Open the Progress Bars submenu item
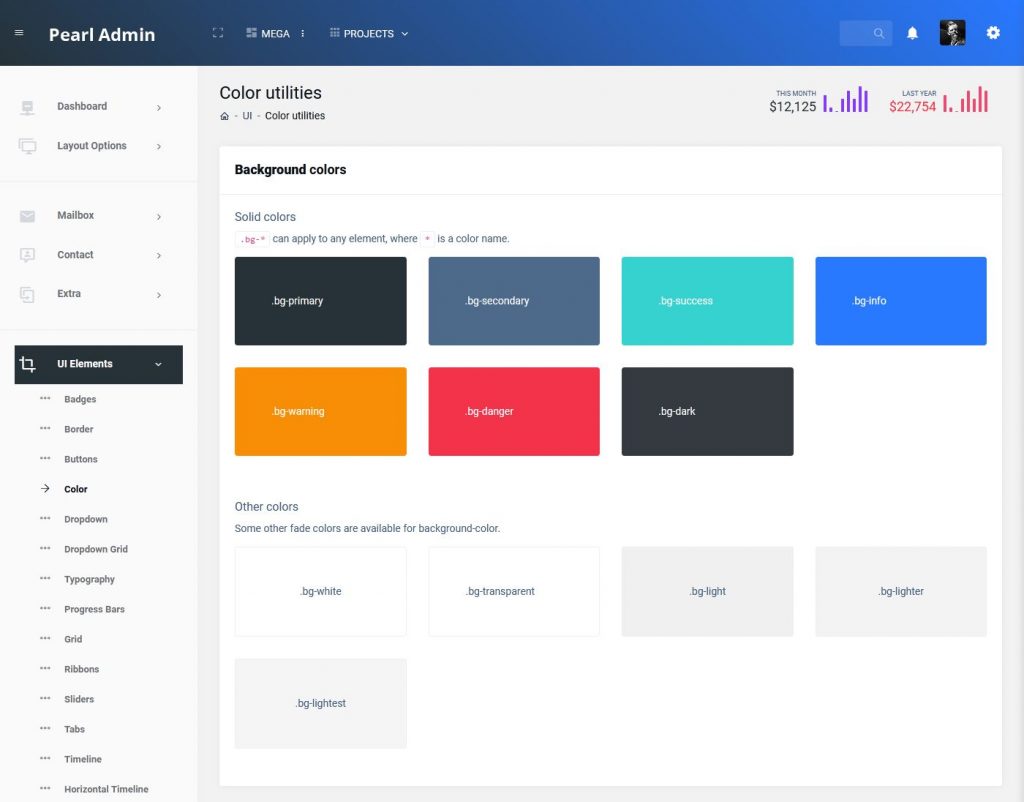The height and width of the screenshot is (802, 1024). [x=95, y=609]
